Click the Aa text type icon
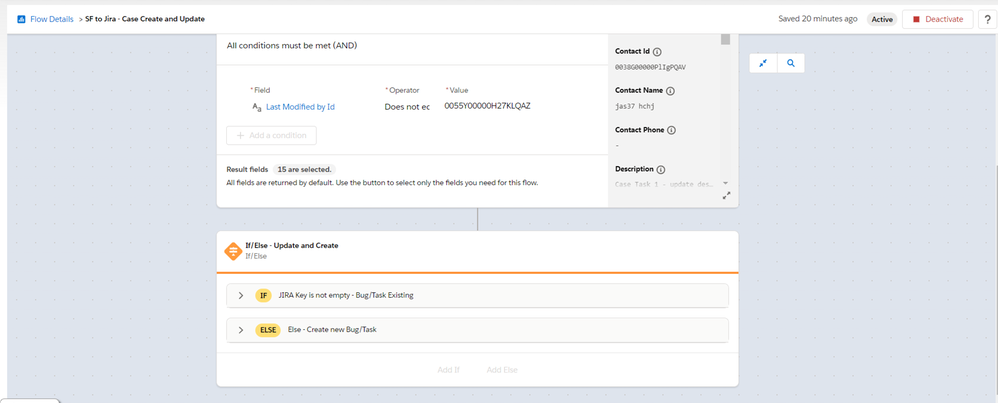The image size is (998, 403). [x=257, y=107]
